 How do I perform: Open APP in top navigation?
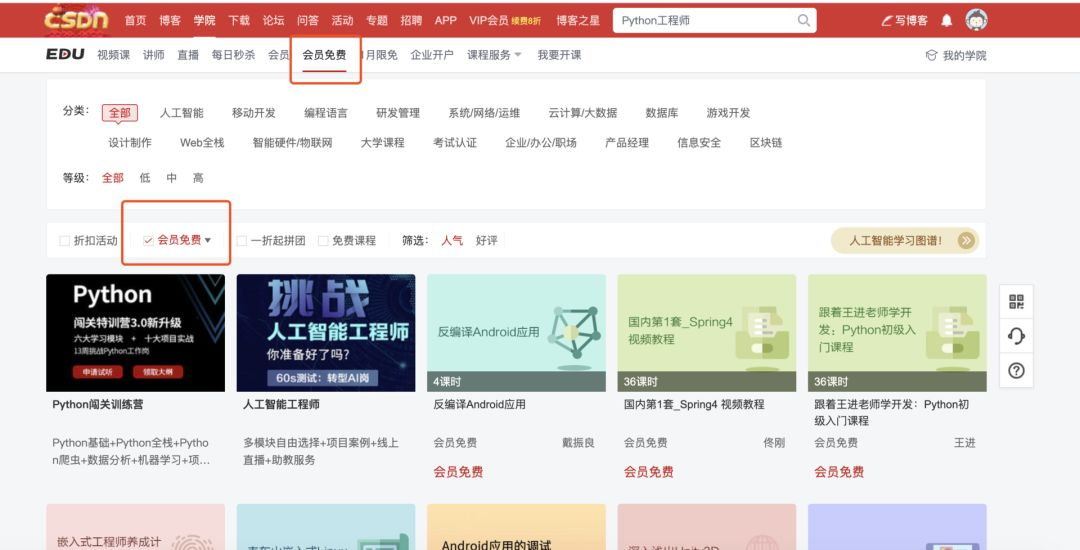coord(446,21)
